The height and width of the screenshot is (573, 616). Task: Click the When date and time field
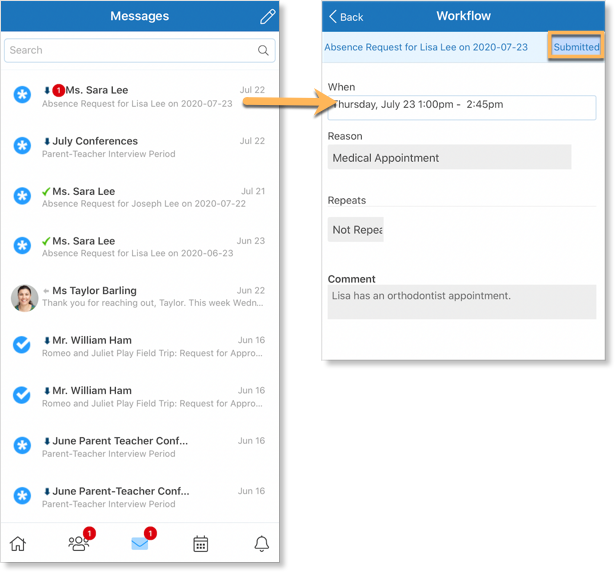coord(462,107)
